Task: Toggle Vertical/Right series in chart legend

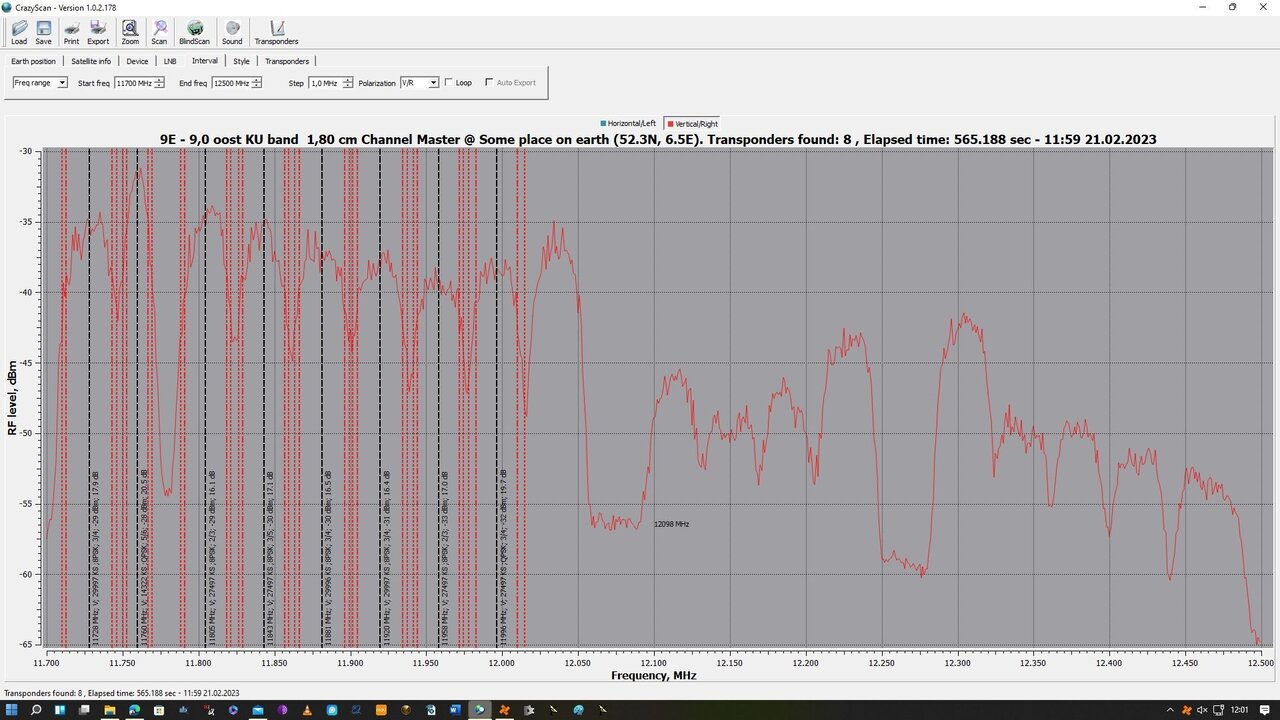Action: [x=692, y=124]
